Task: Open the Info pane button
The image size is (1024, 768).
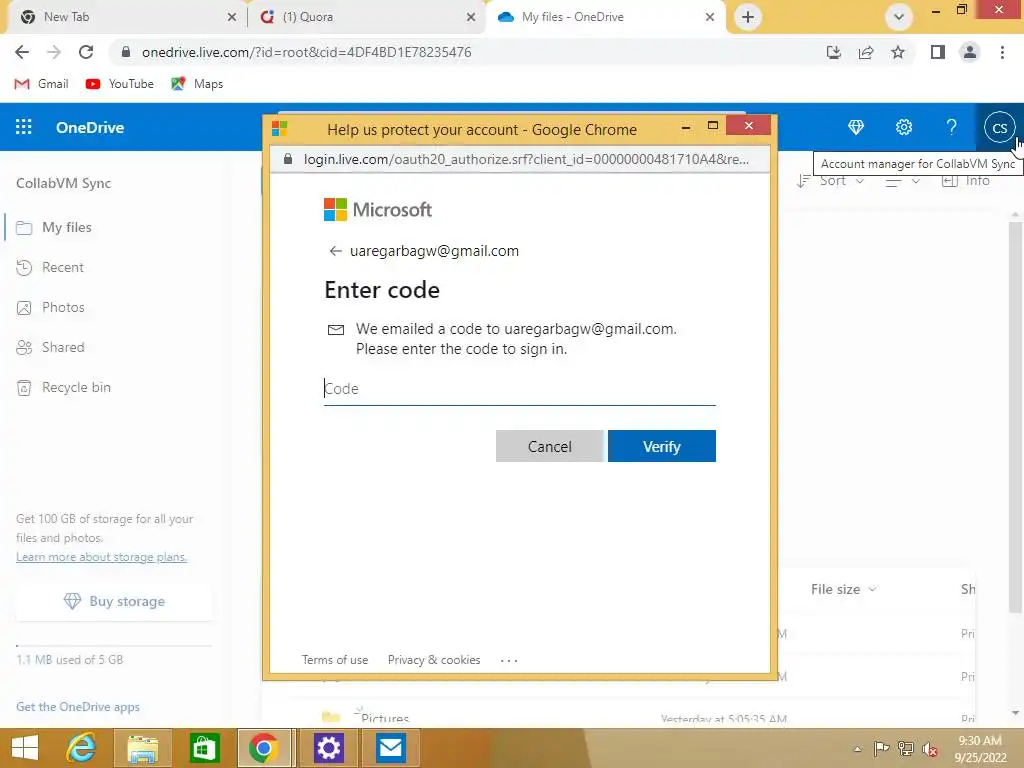Action: click(965, 181)
